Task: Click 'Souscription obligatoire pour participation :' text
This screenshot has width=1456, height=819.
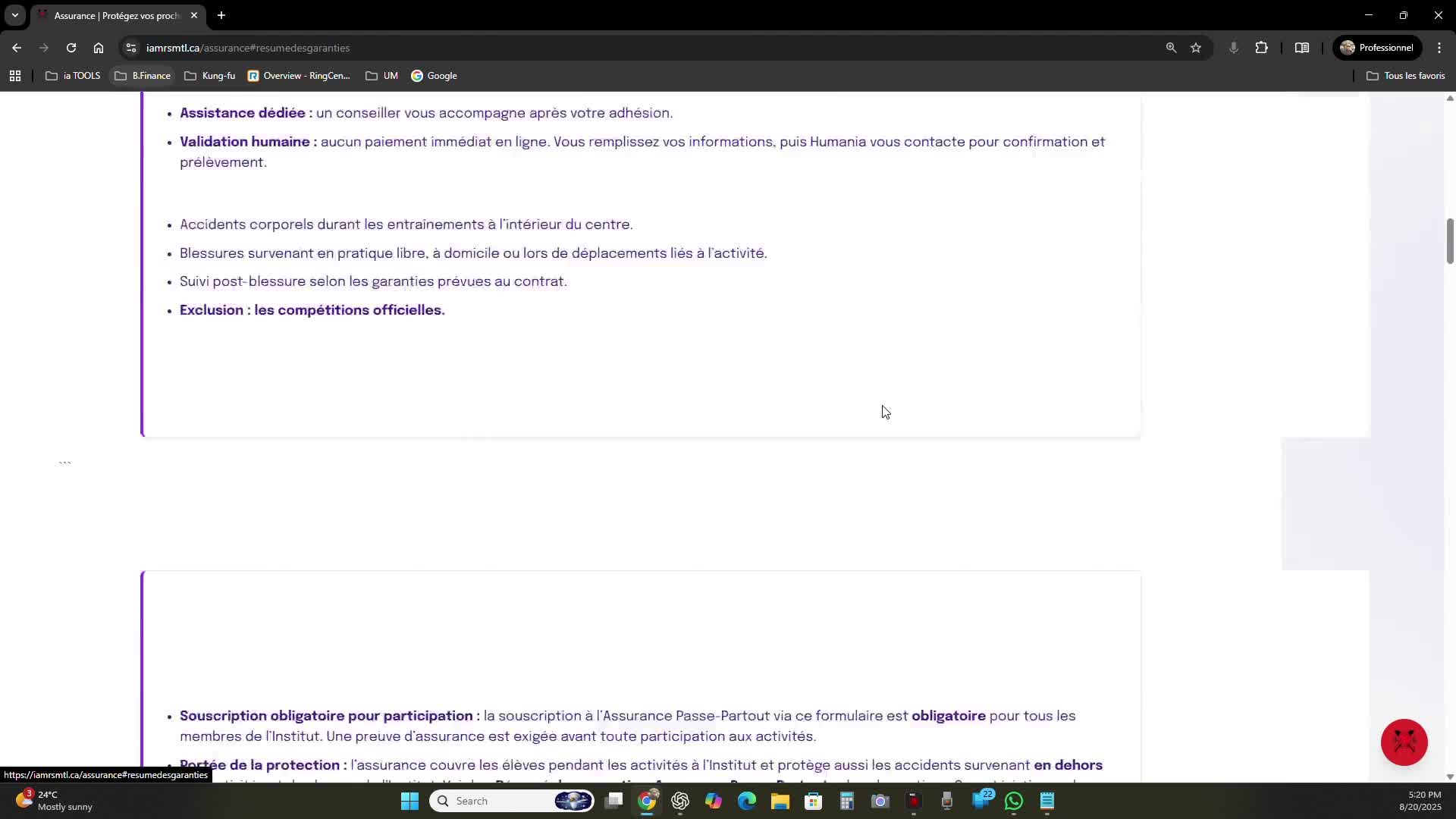Action: pyautogui.click(x=330, y=716)
